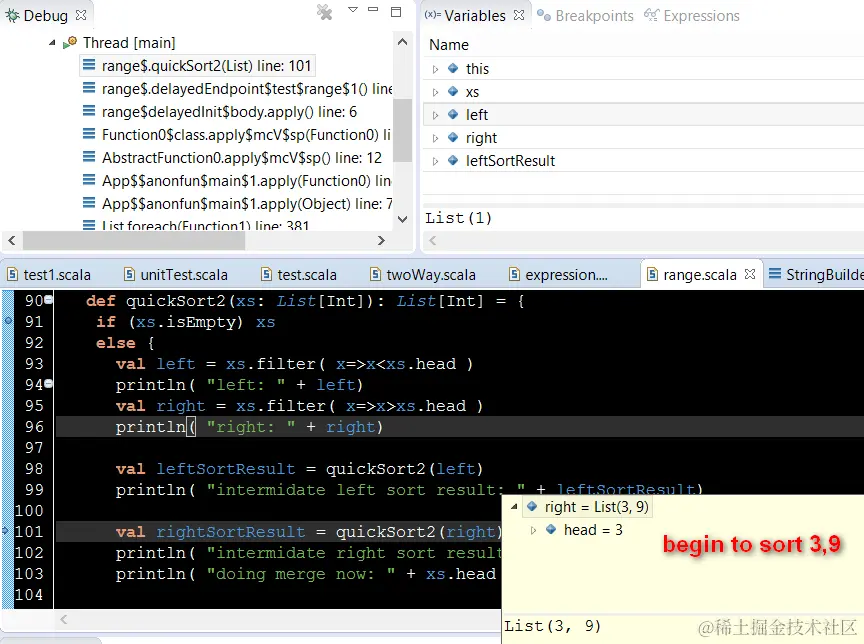The width and height of the screenshot is (864, 644).
Task: Close the Debug view tab
Action: click(x=81, y=15)
